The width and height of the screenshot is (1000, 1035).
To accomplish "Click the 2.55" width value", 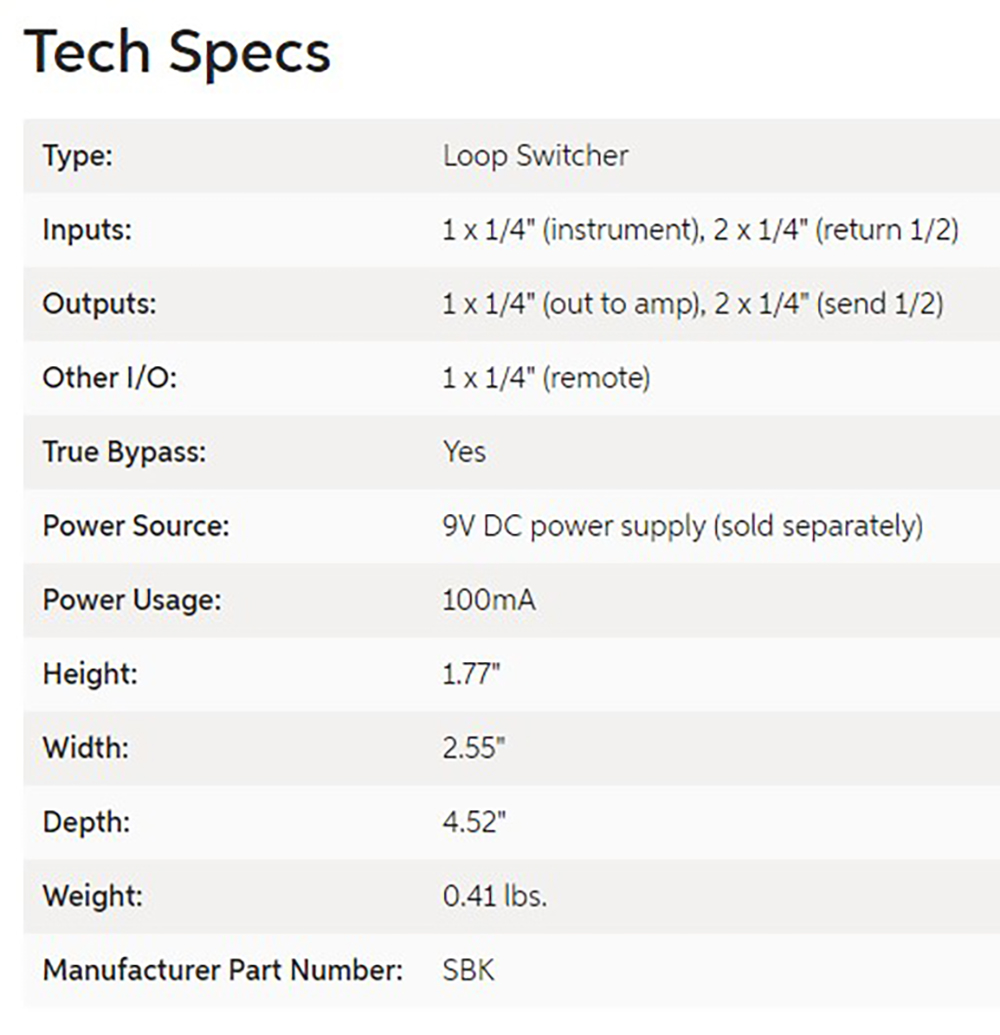I will [474, 749].
